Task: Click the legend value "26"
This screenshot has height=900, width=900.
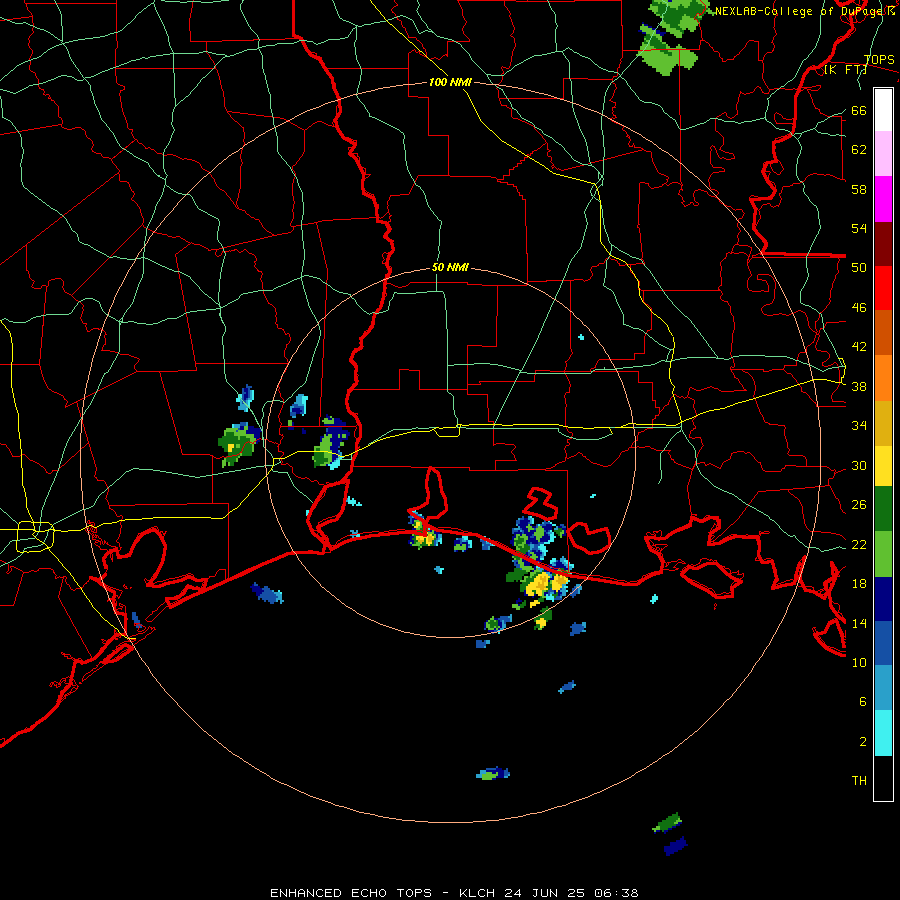Action: coord(859,505)
